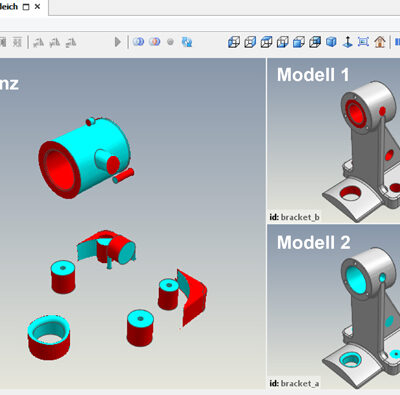Activate the blue shaded-with-edges cube icon
The image size is (400, 395).
click(299, 42)
